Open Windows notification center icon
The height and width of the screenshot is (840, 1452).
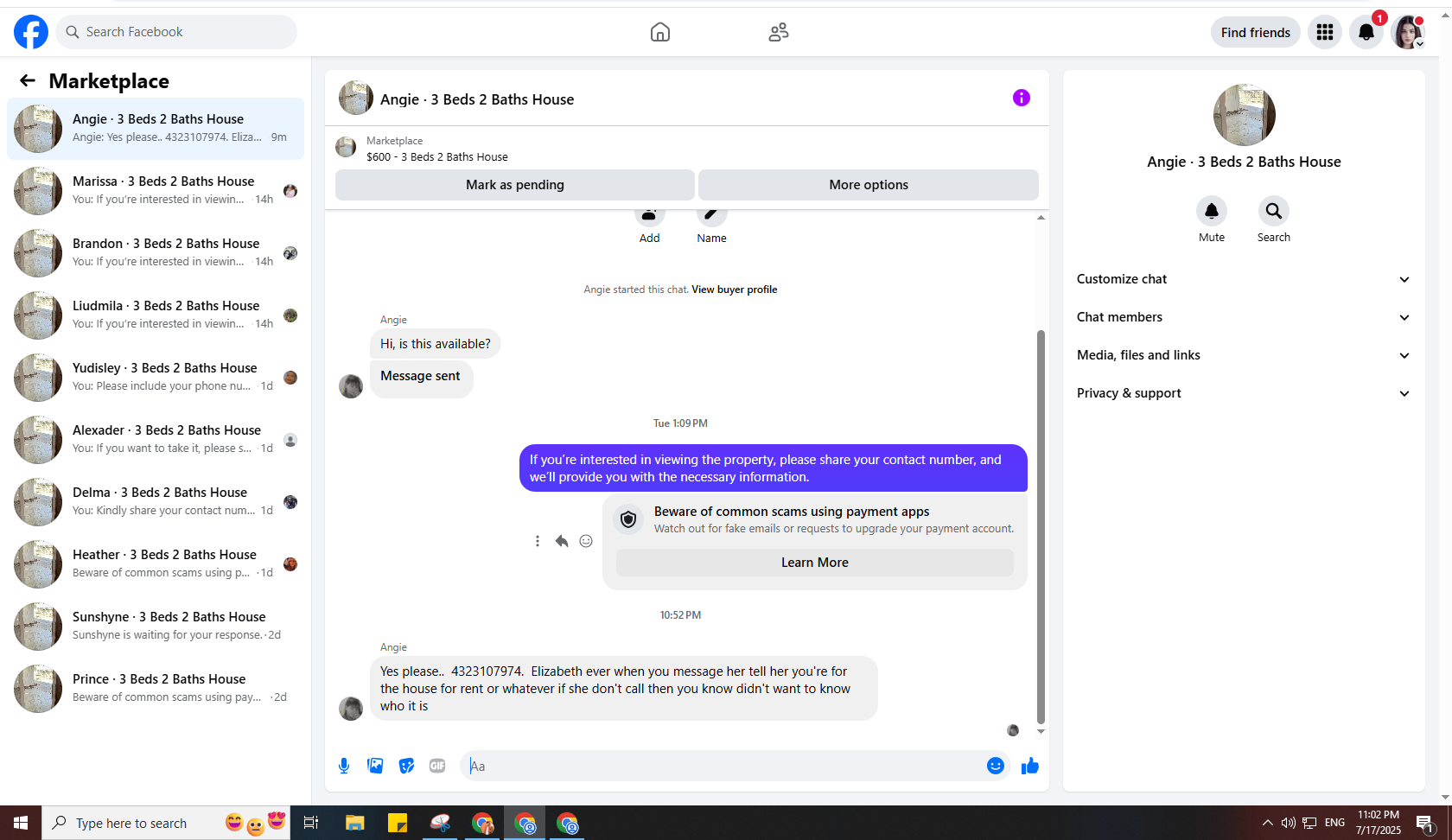pos(1425,823)
